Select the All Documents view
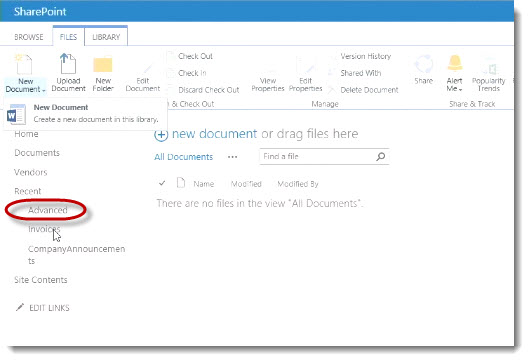 [x=184, y=157]
